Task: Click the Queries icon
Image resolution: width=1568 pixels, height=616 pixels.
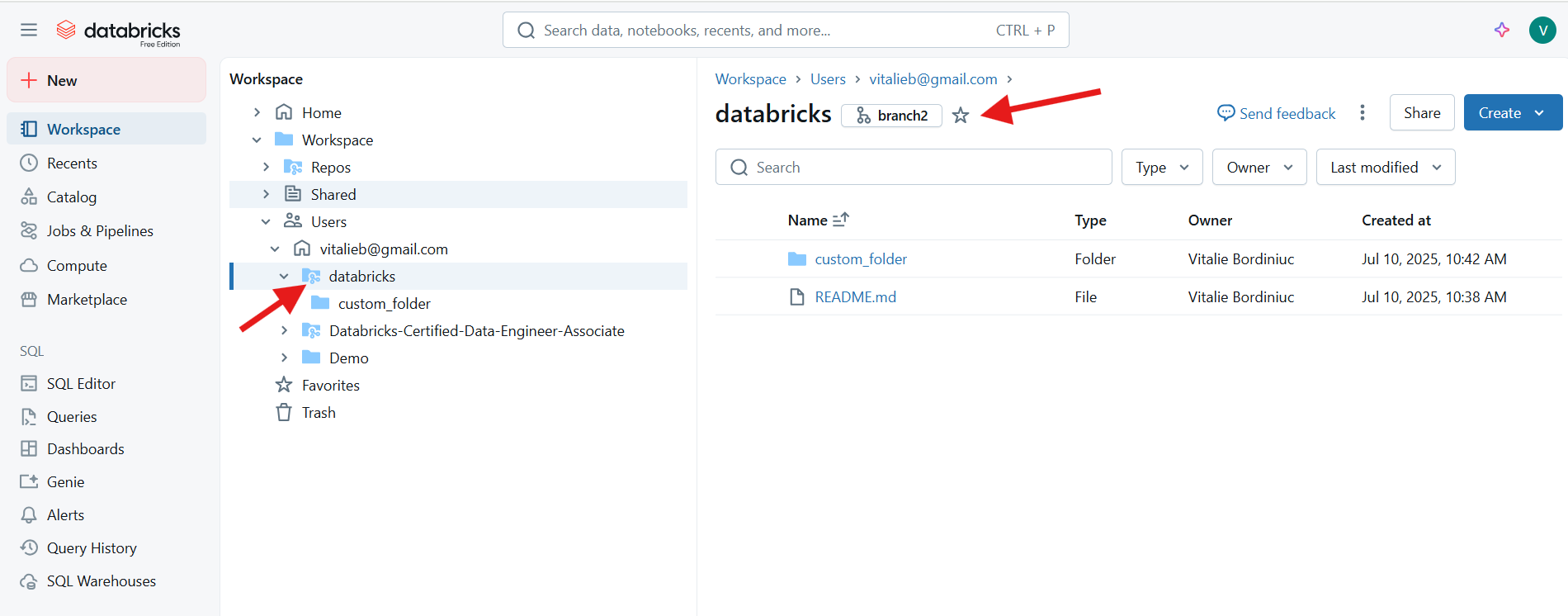Action: [x=29, y=416]
